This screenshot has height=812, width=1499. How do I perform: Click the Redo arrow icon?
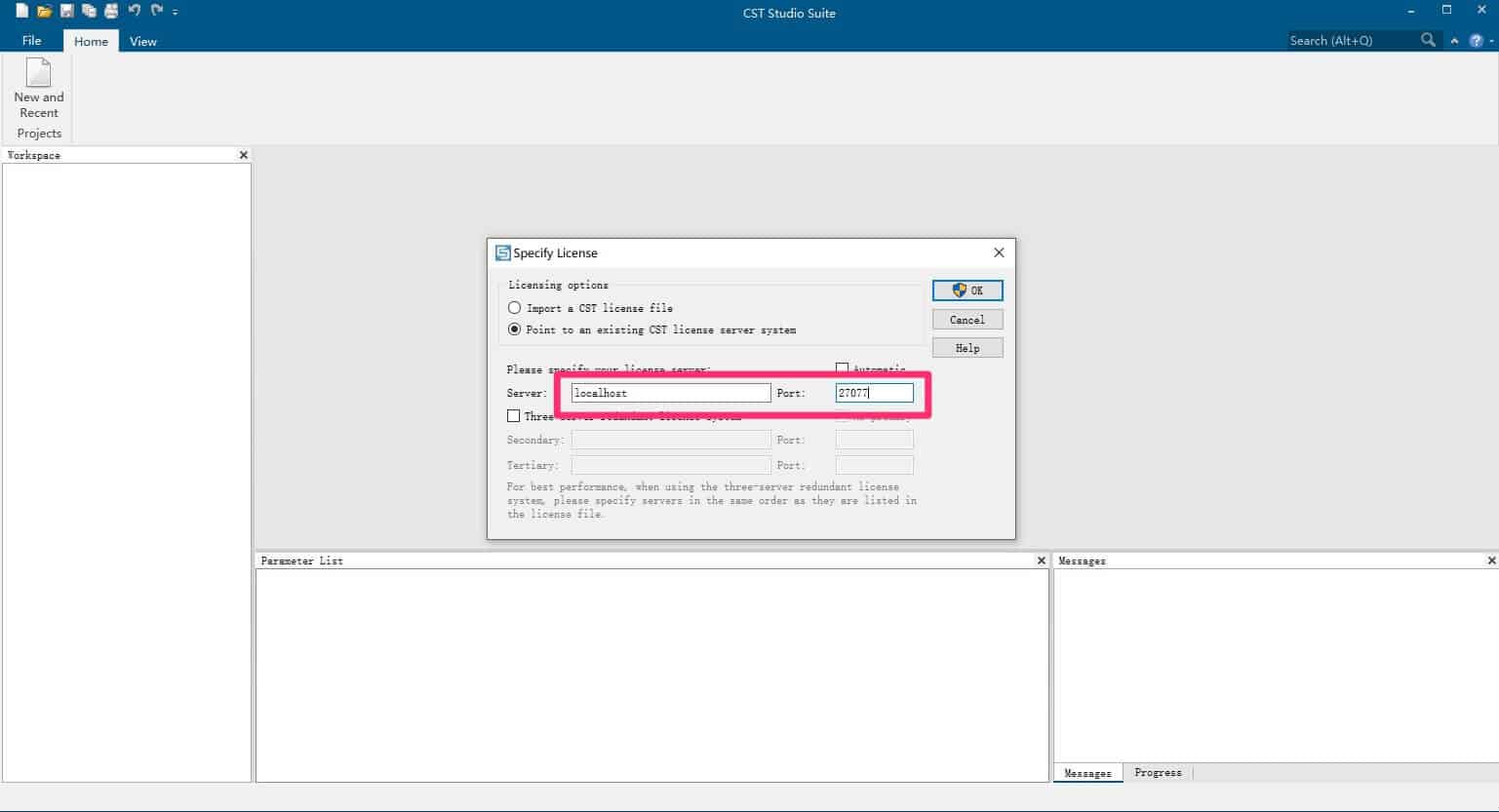[156, 11]
